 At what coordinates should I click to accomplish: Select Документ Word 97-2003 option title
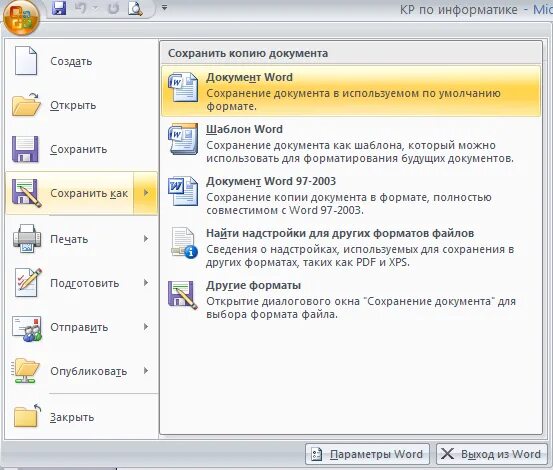pos(271,181)
